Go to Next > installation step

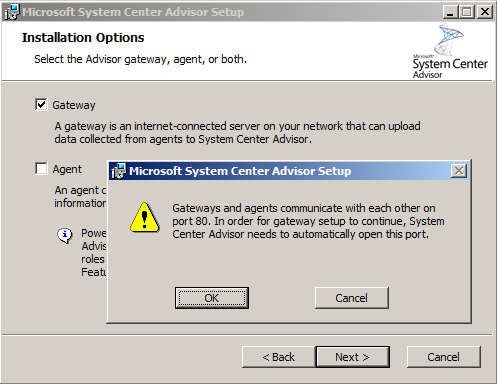tap(352, 357)
